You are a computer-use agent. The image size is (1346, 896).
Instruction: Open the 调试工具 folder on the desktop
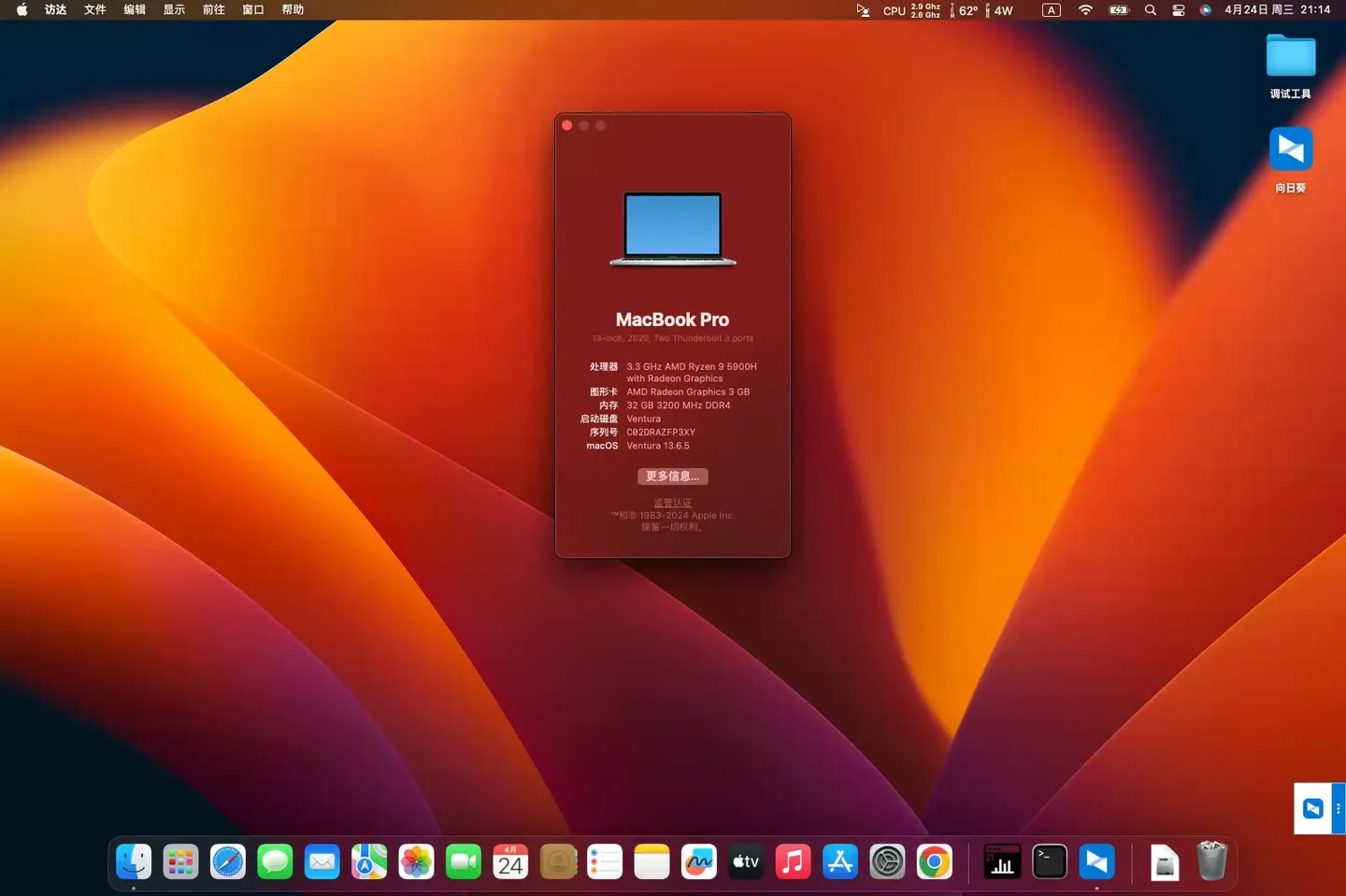tap(1290, 56)
